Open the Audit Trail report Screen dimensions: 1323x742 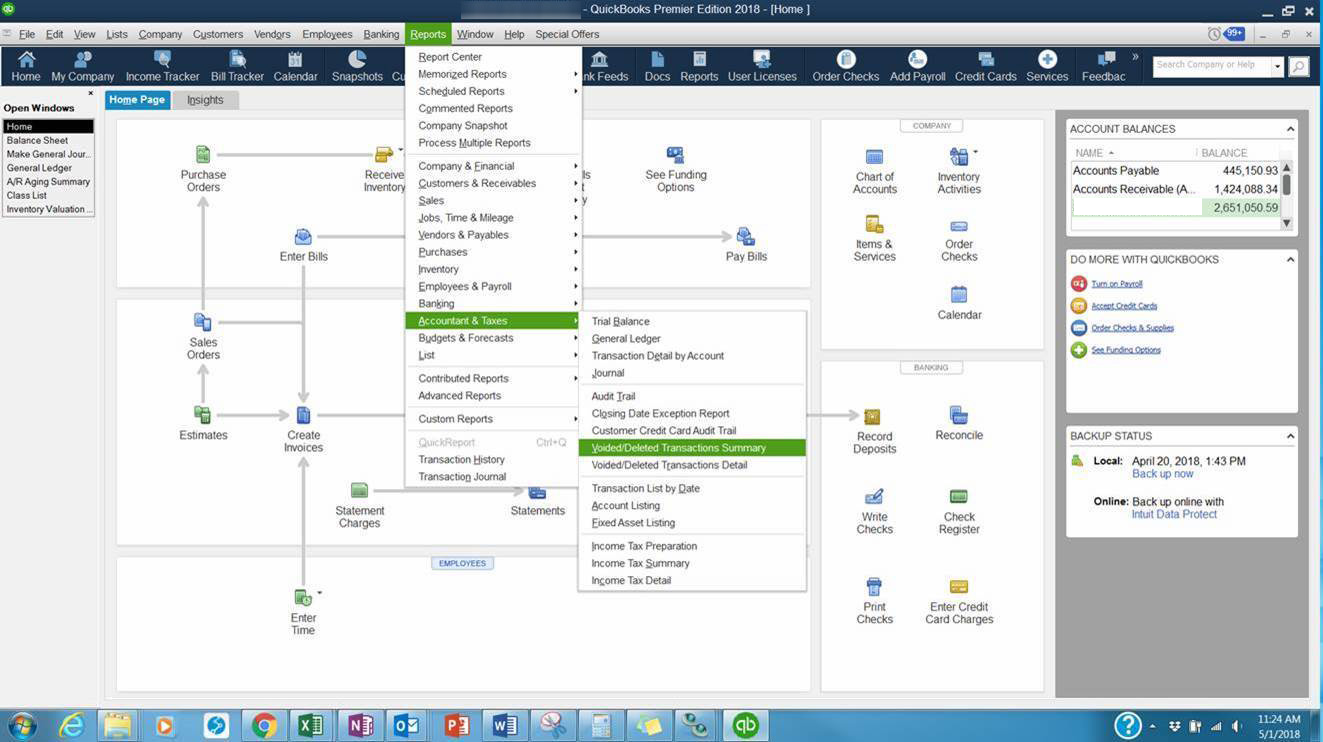(x=692, y=396)
